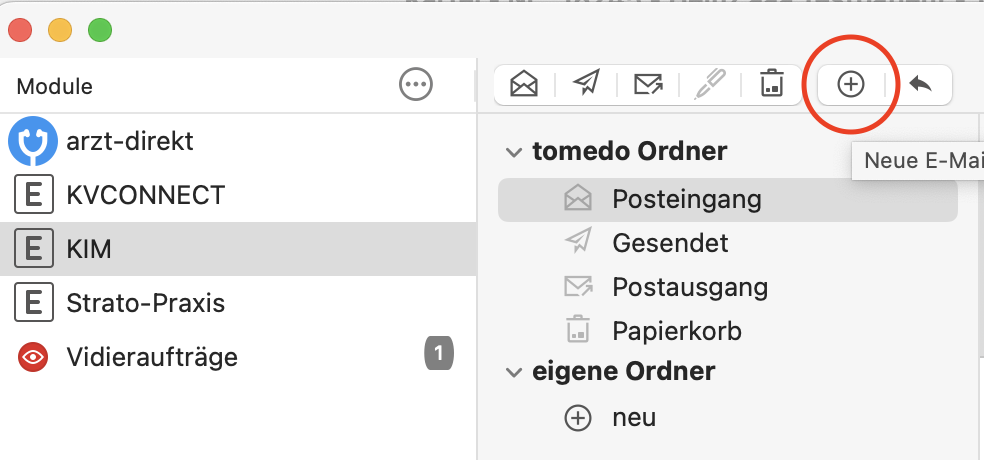Click the trash bin icon in toolbar

[x=771, y=84]
